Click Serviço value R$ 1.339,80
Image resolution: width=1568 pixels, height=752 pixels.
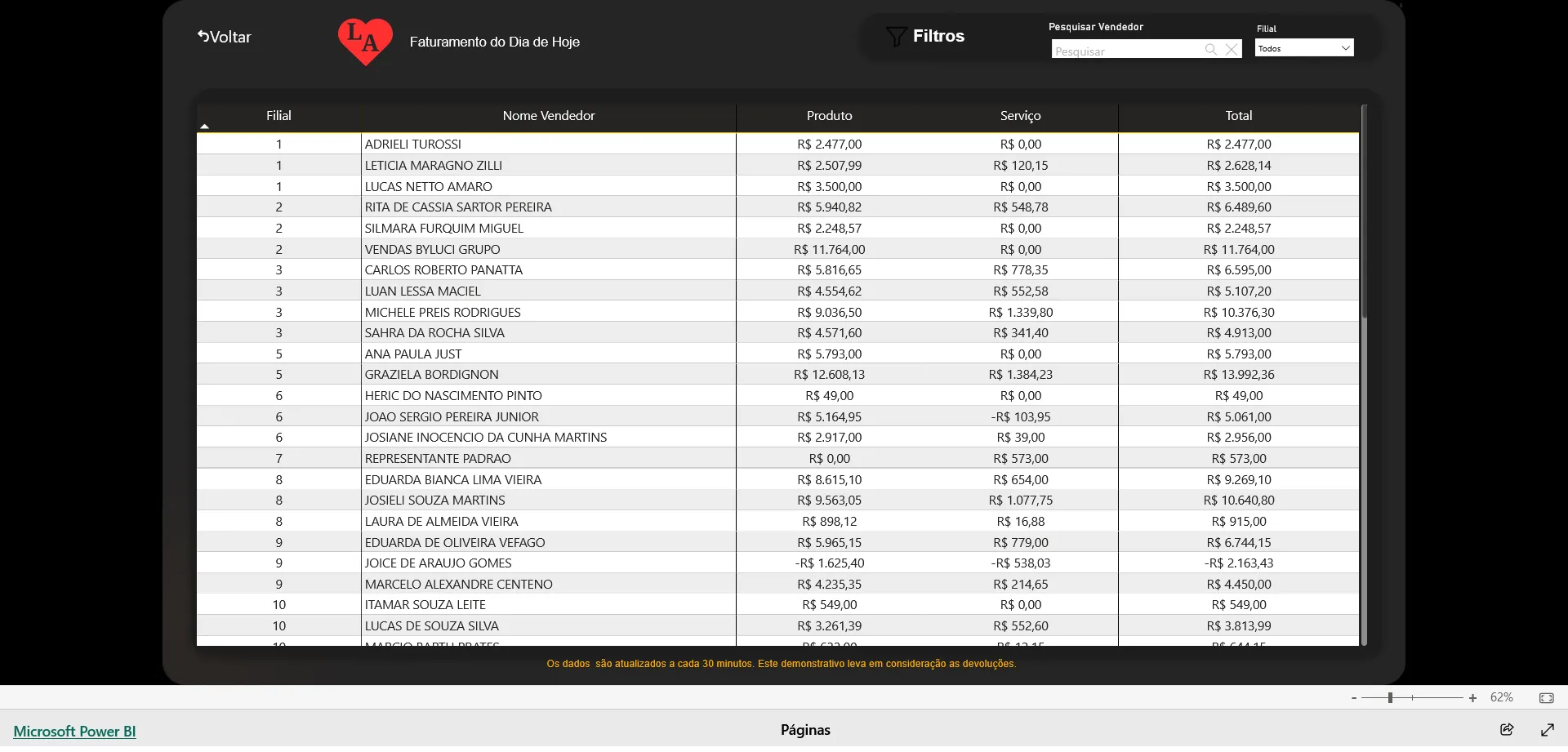[x=1021, y=312]
